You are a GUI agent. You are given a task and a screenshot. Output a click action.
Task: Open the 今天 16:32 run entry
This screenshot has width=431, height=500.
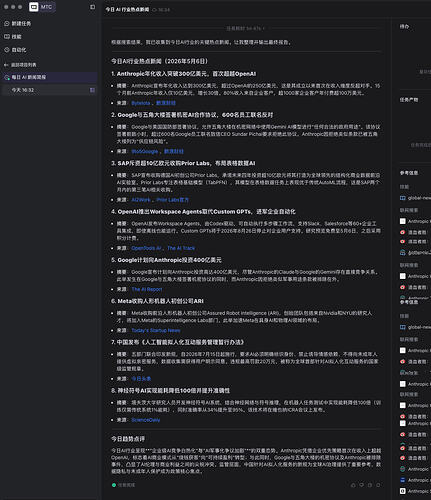(49, 90)
